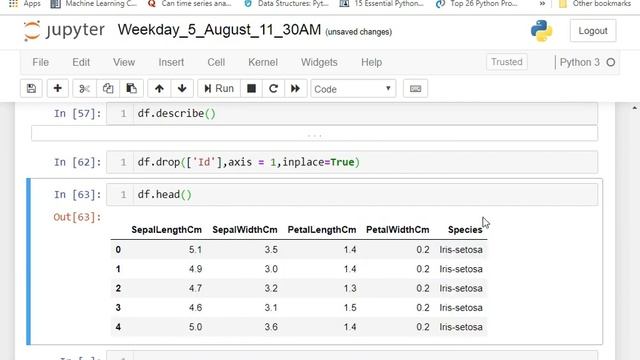Image resolution: width=640 pixels, height=360 pixels.
Task: Click into the df.head() code cell
Action: pyautogui.click(x=365, y=194)
